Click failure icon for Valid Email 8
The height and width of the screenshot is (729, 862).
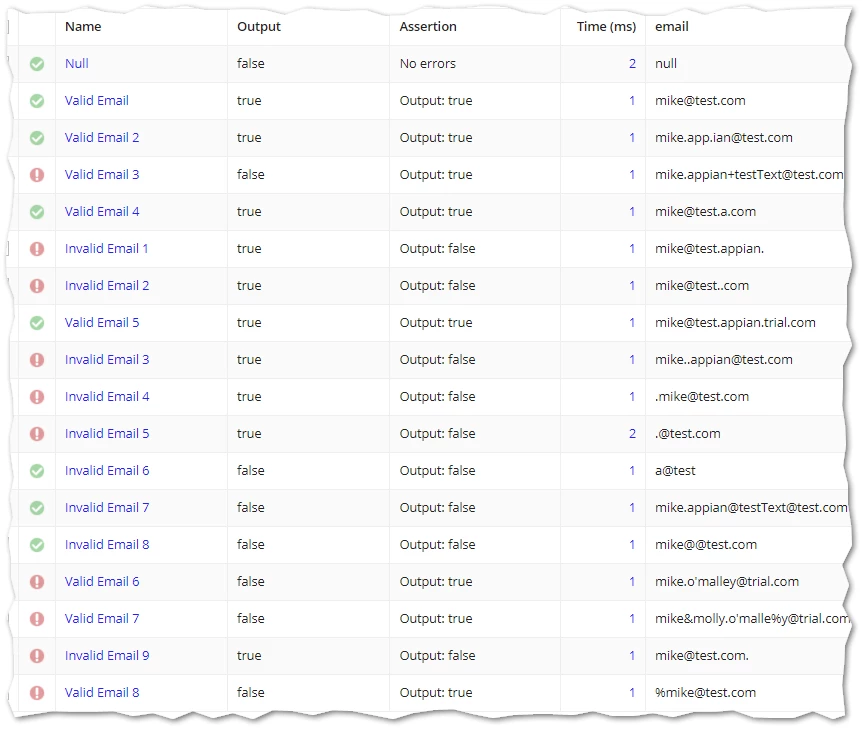pos(37,693)
